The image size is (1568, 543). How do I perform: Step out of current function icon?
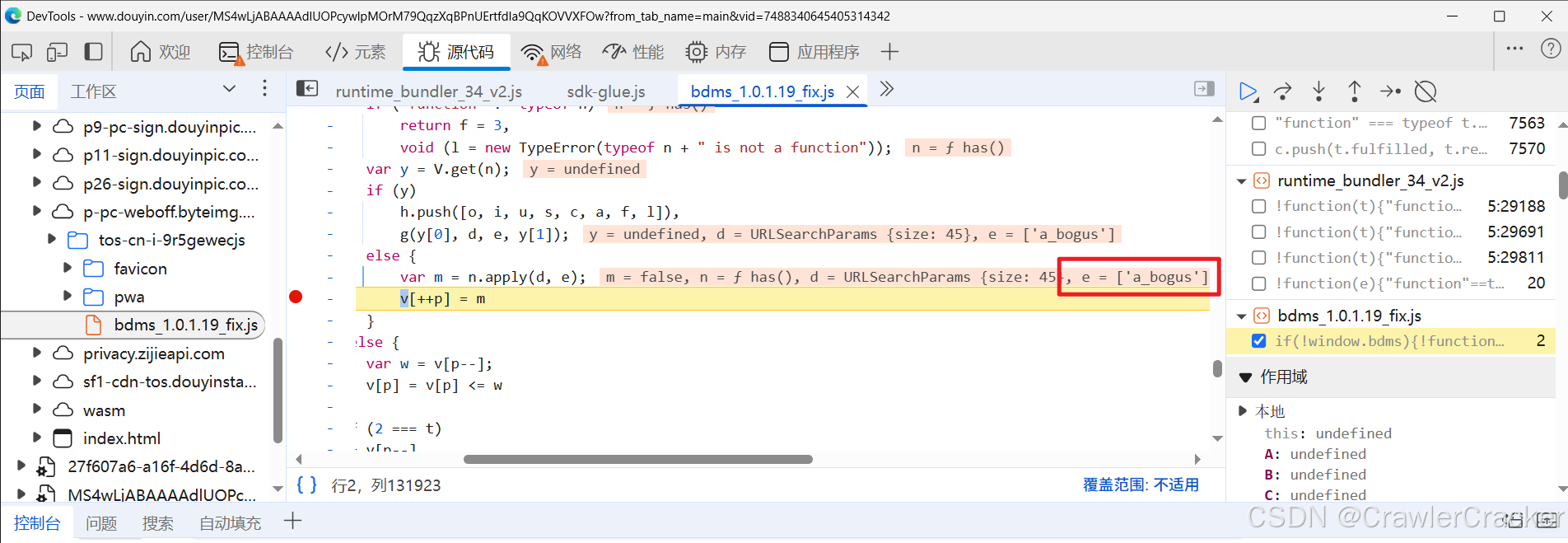click(1354, 91)
